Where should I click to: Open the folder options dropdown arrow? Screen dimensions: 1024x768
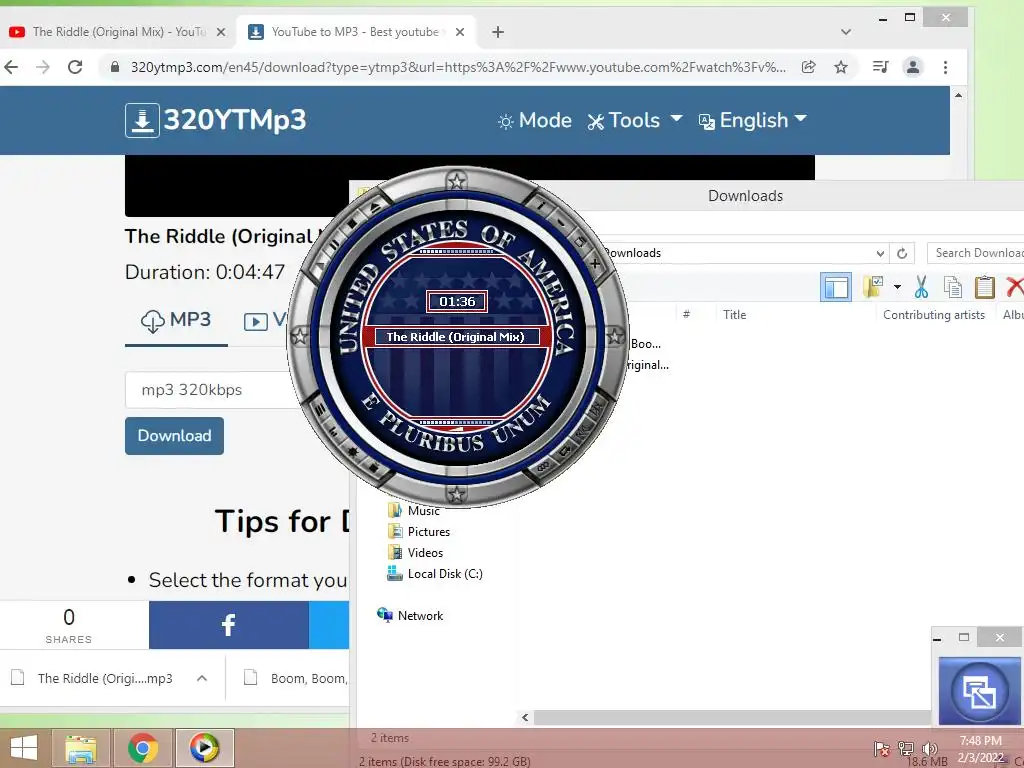point(897,287)
